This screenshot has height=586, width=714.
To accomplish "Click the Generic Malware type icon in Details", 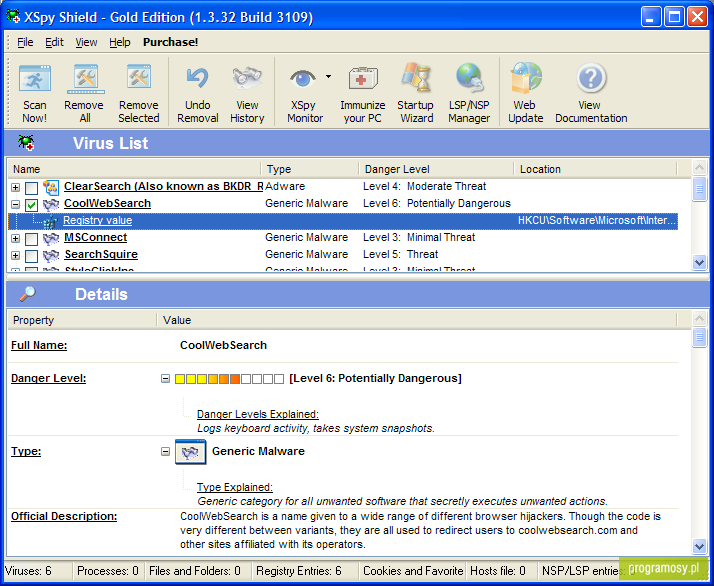I will tap(190, 452).
